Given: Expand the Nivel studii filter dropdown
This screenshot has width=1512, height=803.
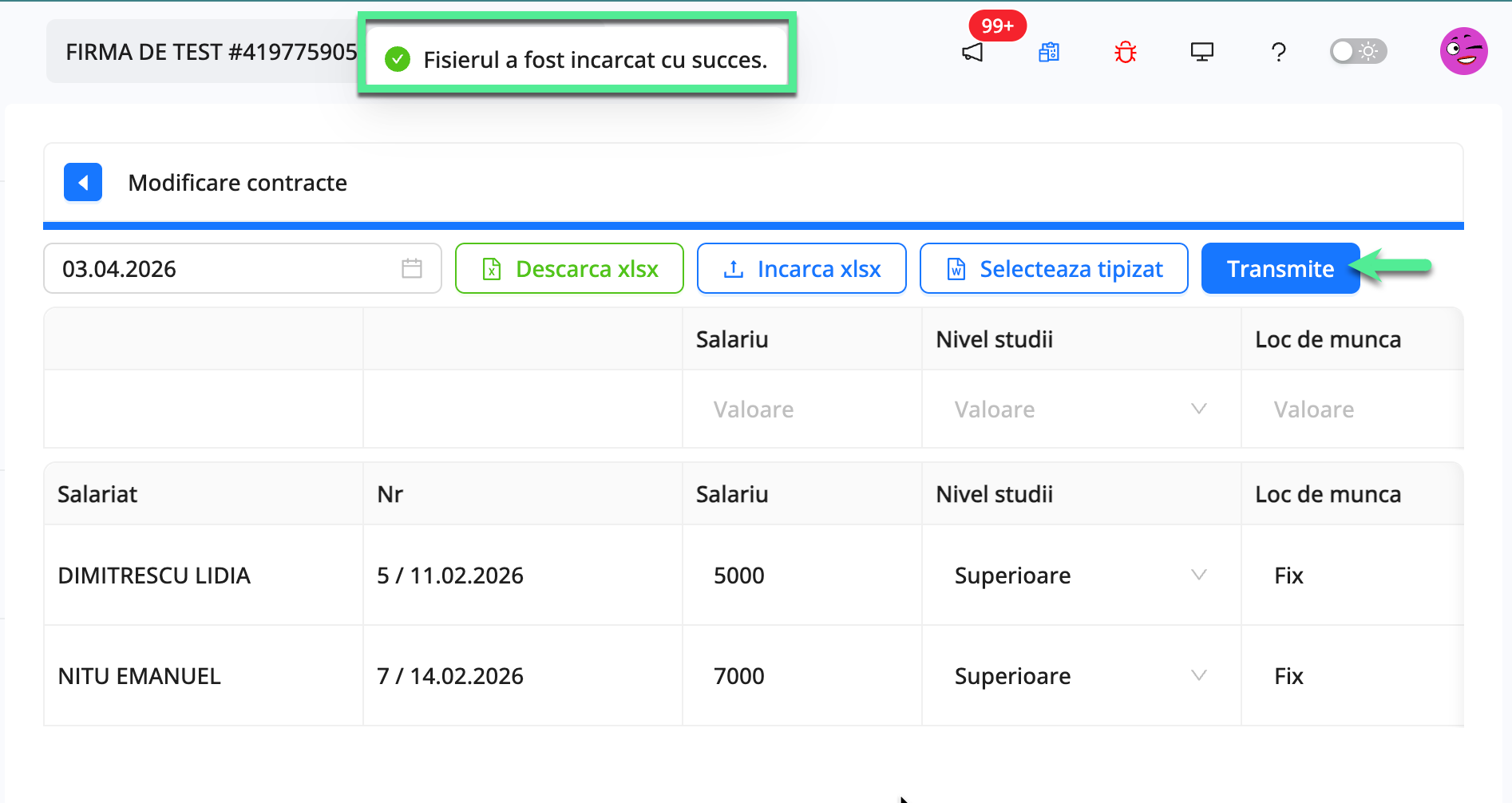Looking at the screenshot, I should click(x=1198, y=409).
